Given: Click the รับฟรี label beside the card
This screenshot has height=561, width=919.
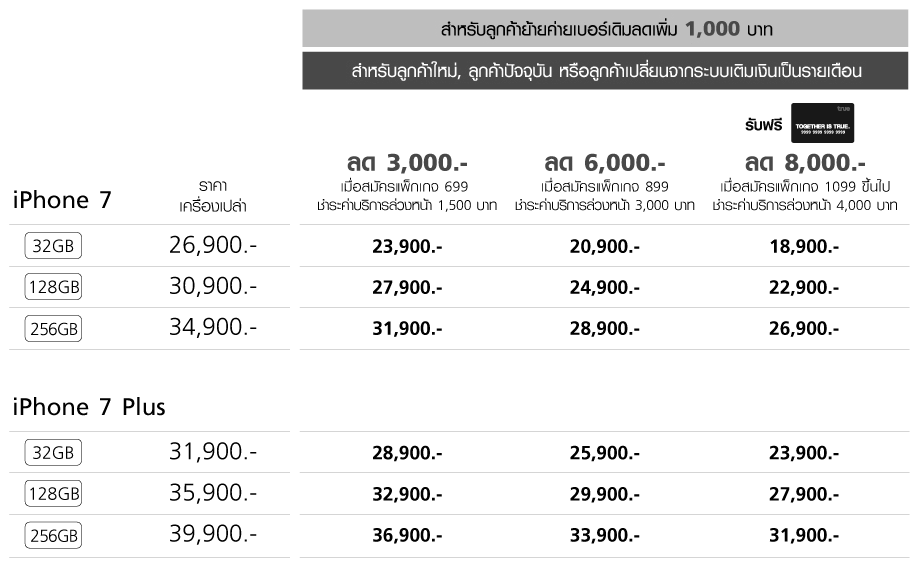Looking at the screenshot, I should [765, 125].
